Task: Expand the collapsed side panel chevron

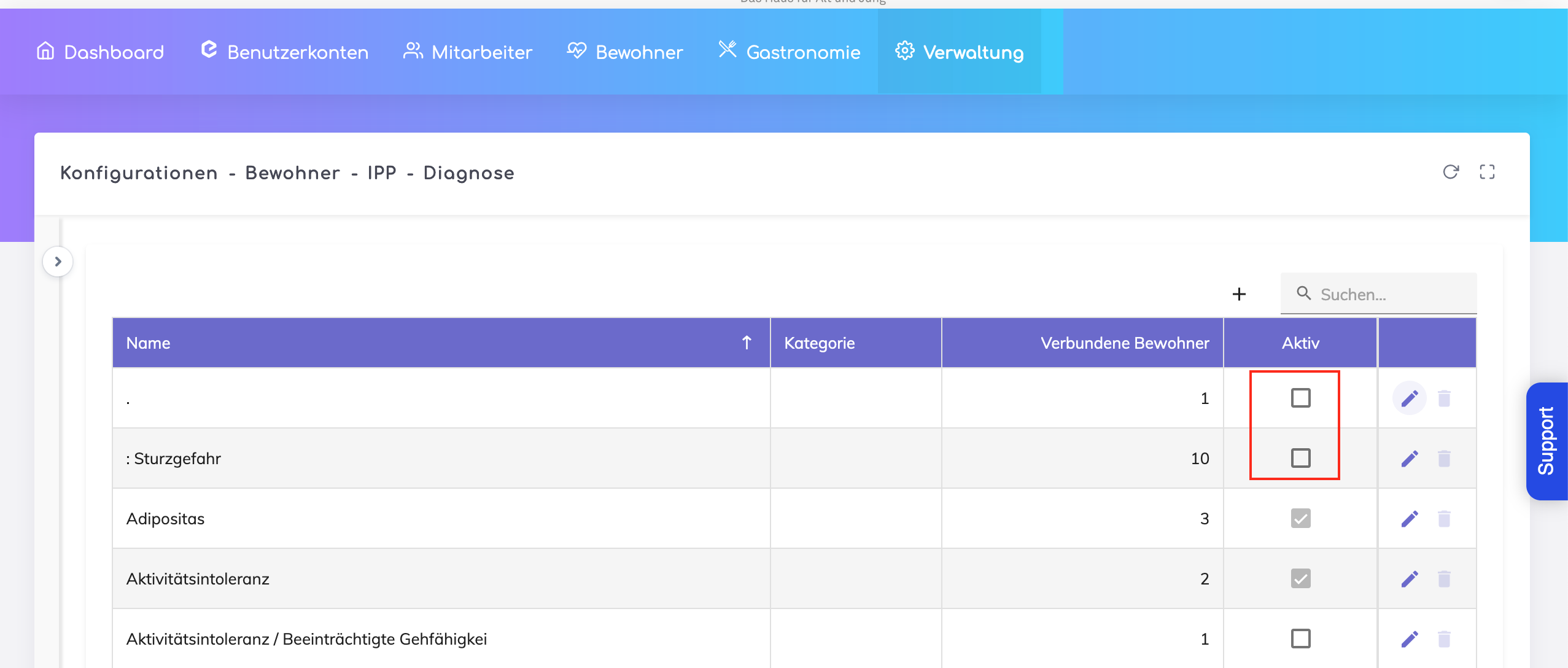Action: (58, 262)
